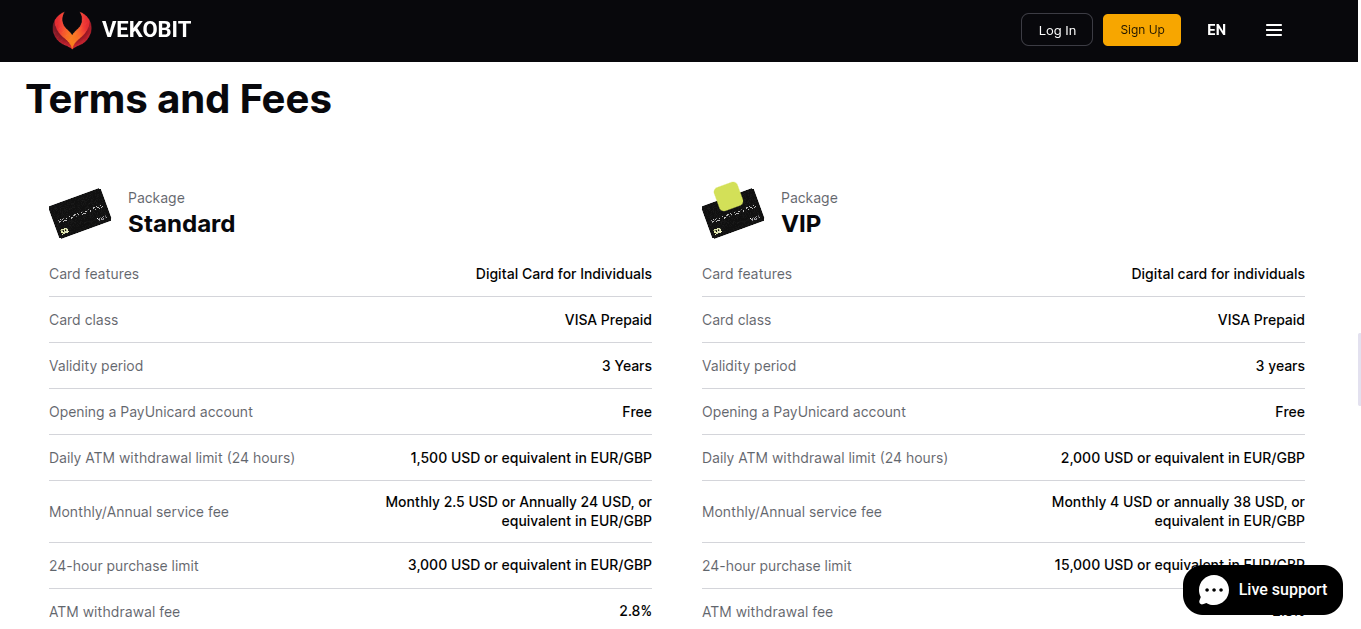Screen dimensions: 1361x629
Task: Open the EN language selector
Action: [x=1216, y=30]
